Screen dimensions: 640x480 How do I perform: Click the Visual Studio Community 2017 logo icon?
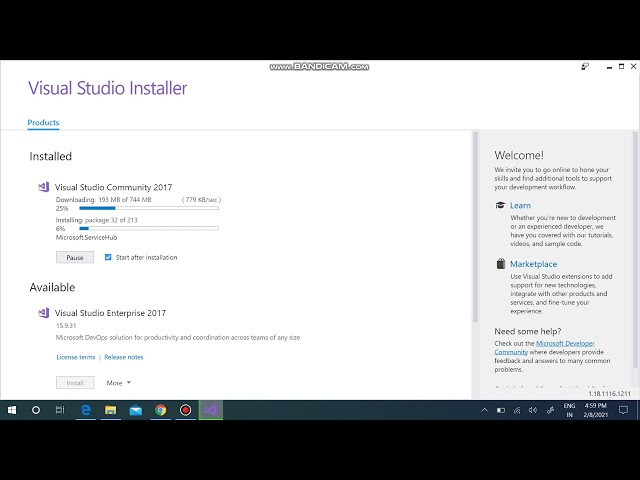coord(44,187)
